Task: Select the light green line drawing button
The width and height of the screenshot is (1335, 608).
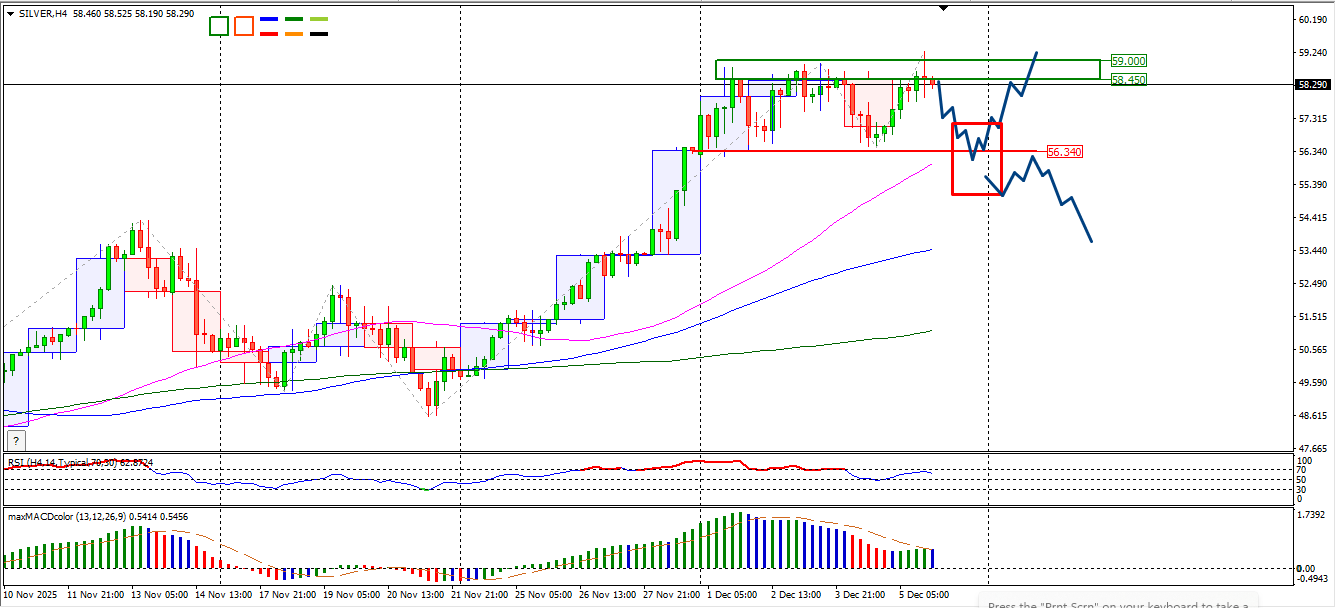Action: pos(319,19)
